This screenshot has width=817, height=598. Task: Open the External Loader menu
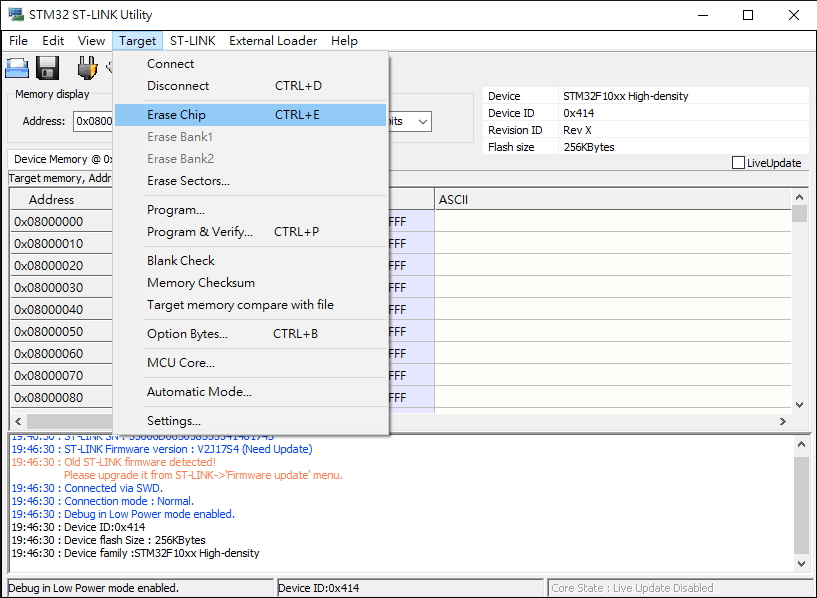273,41
